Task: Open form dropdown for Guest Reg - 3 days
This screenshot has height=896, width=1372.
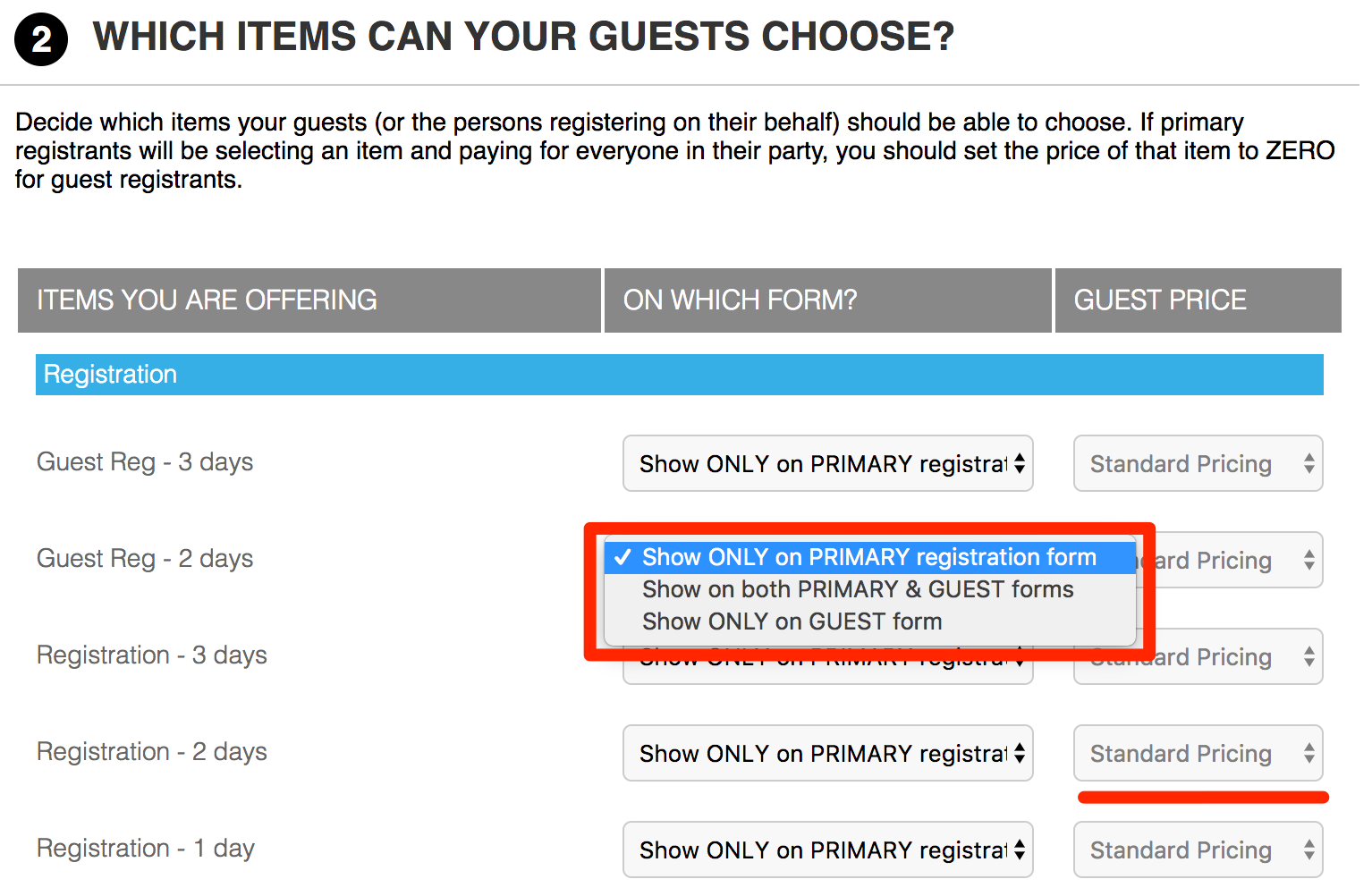Action: tap(828, 463)
